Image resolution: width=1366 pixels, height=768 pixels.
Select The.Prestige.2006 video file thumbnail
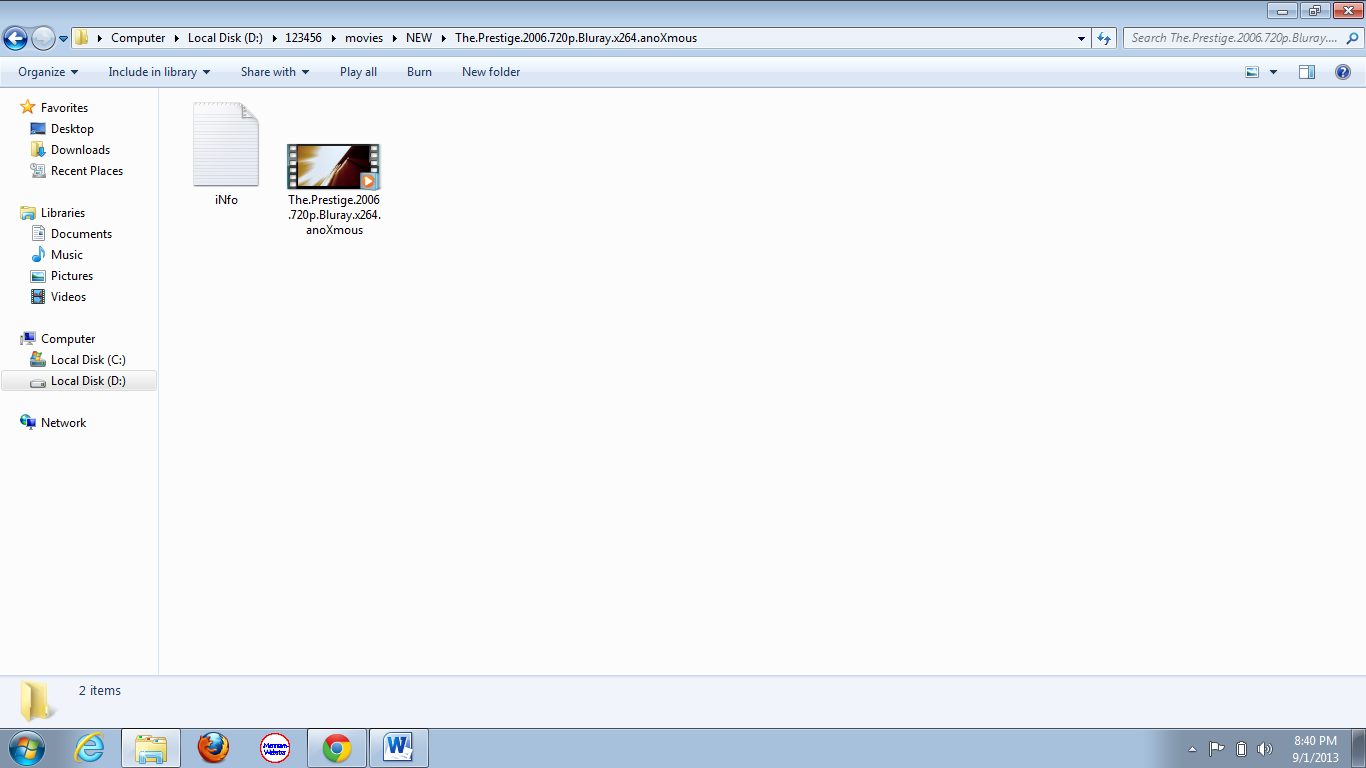tap(334, 167)
